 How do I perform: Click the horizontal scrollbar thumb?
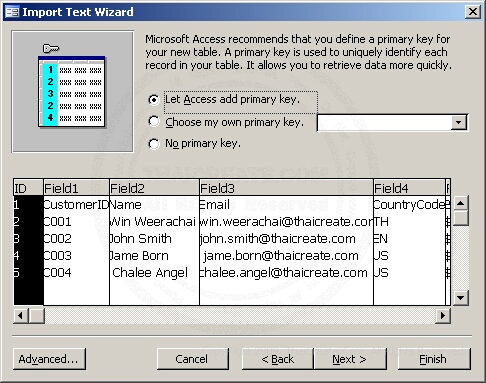(x=37, y=315)
